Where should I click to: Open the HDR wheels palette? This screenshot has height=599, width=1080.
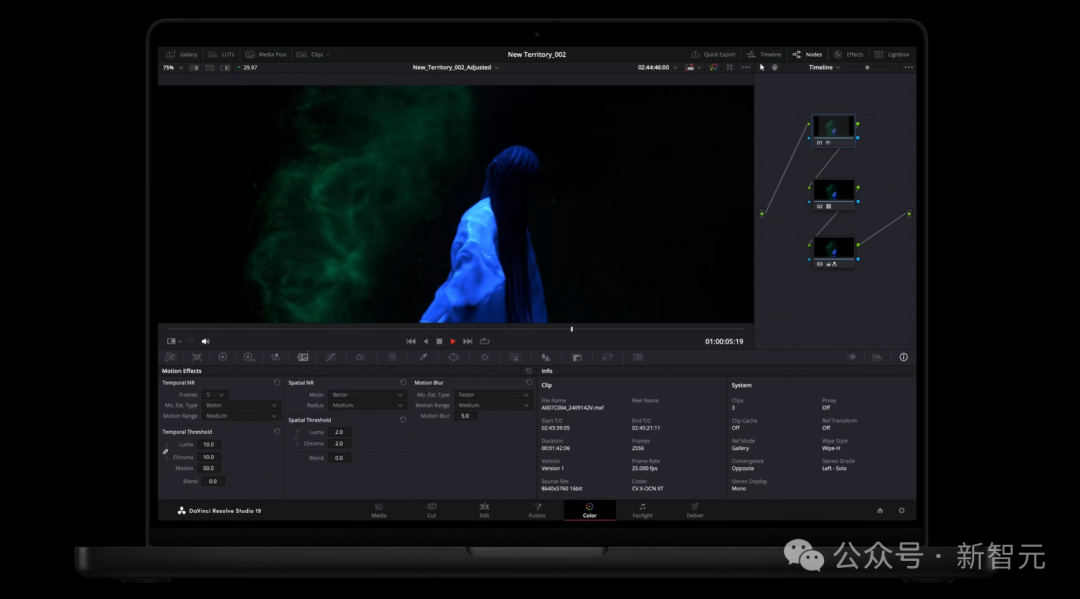point(249,357)
